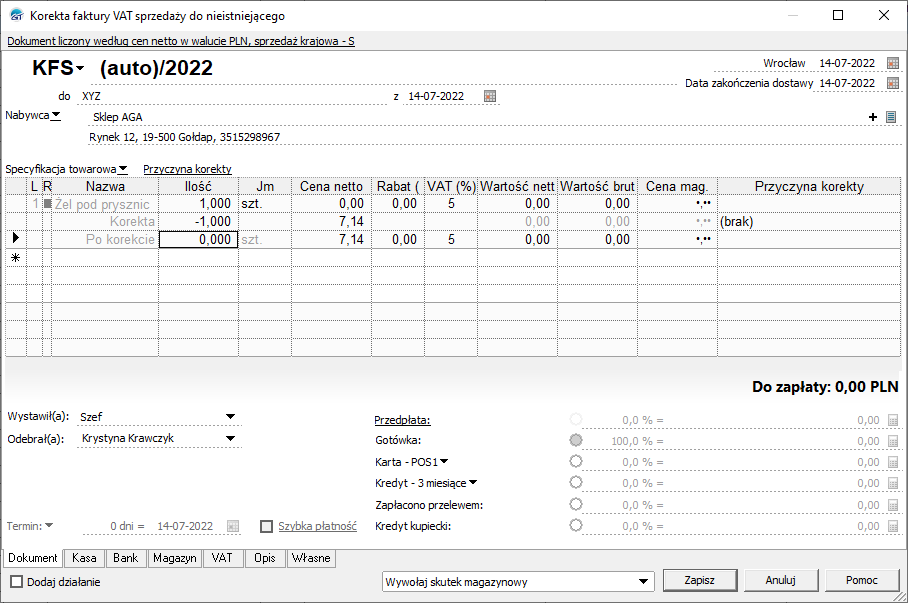Click the Cena netto column header
This screenshot has width=908, height=603.
point(331,186)
